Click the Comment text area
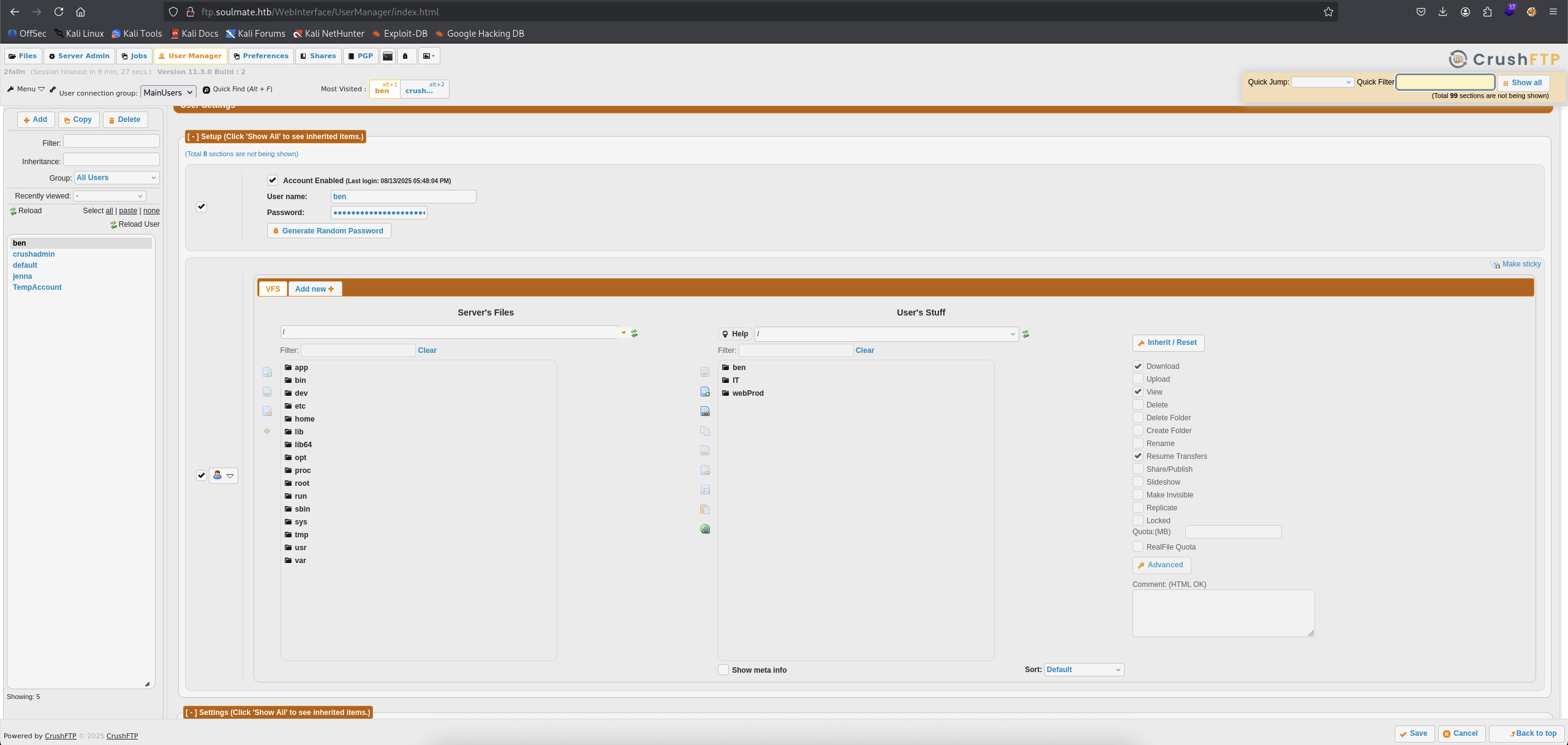The height and width of the screenshot is (745, 1568). coord(1223,613)
